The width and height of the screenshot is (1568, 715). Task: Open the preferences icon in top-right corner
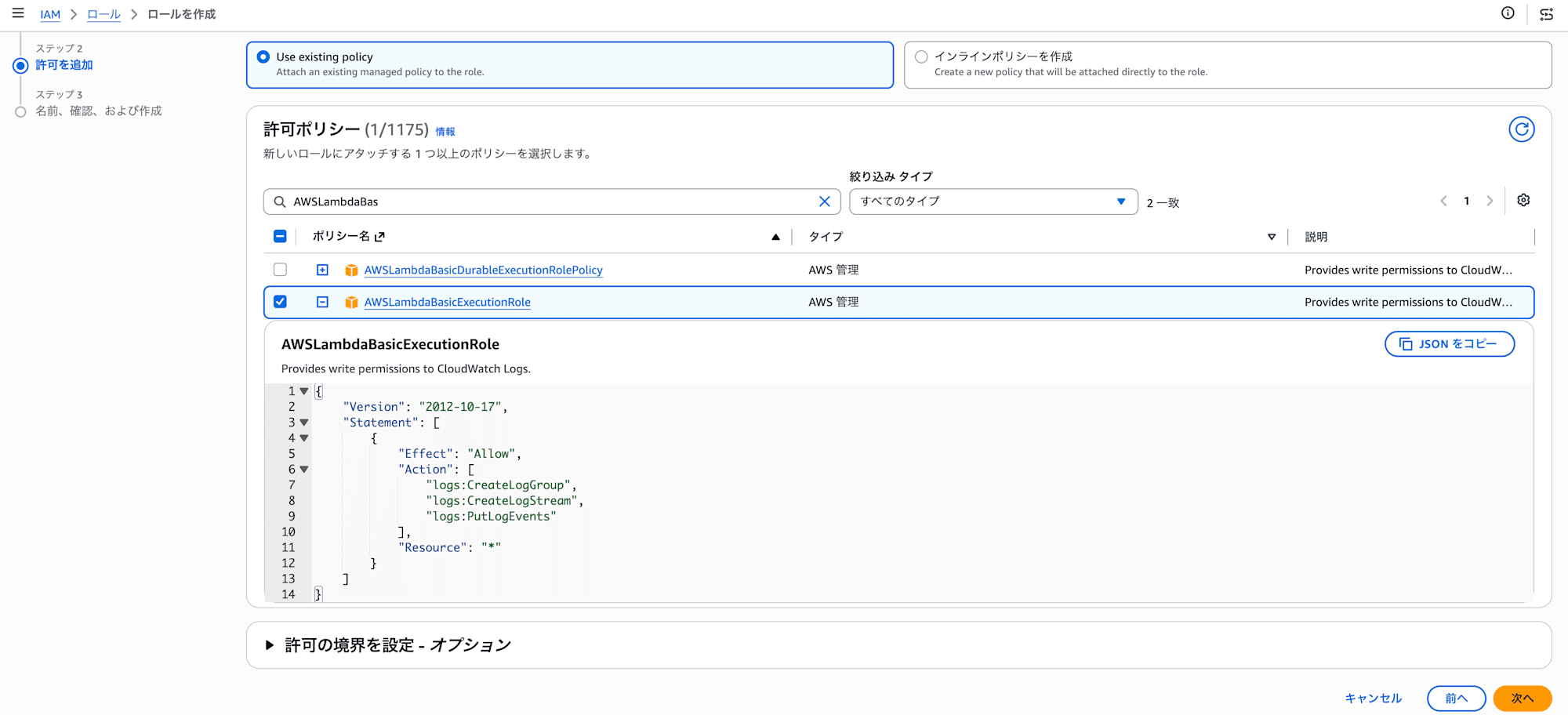[x=1547, y=14]
